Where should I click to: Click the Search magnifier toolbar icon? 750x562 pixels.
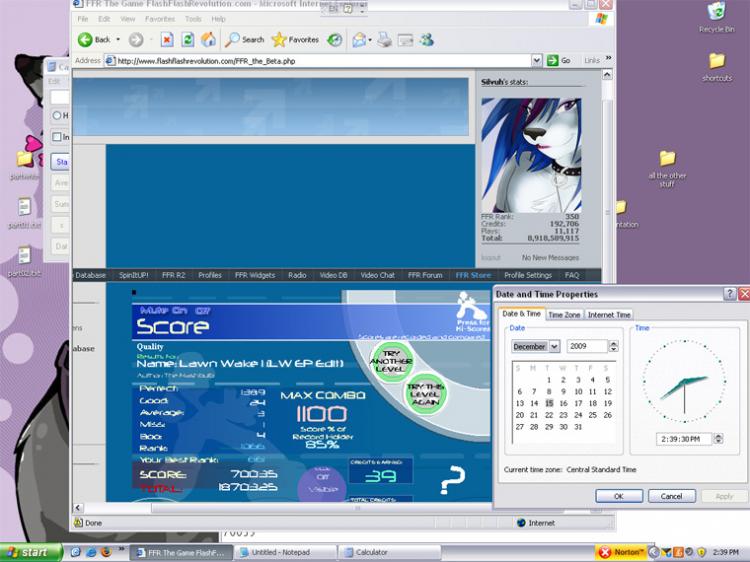pyautogui.click(x=232, y=40)
